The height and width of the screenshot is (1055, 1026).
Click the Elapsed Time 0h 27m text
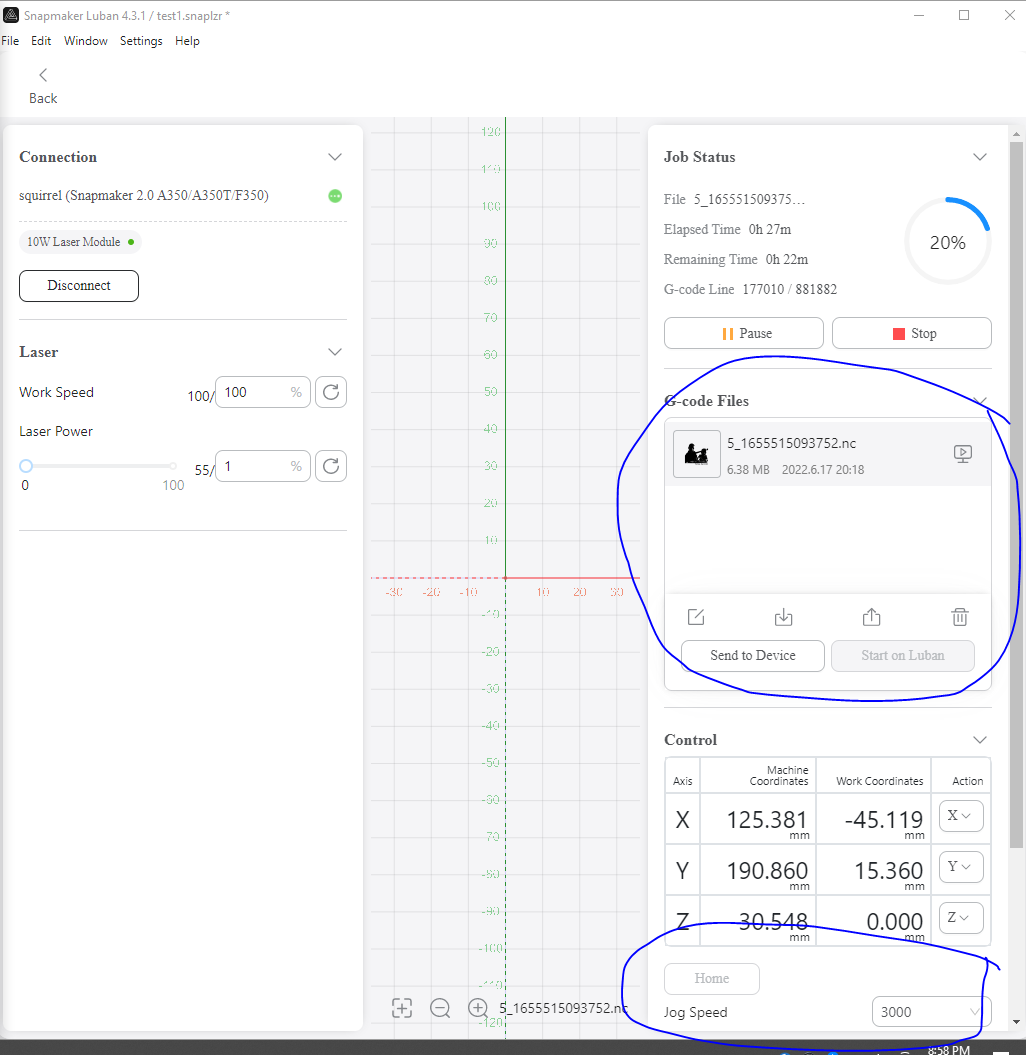pyautogui.click(x=727, y=229)
